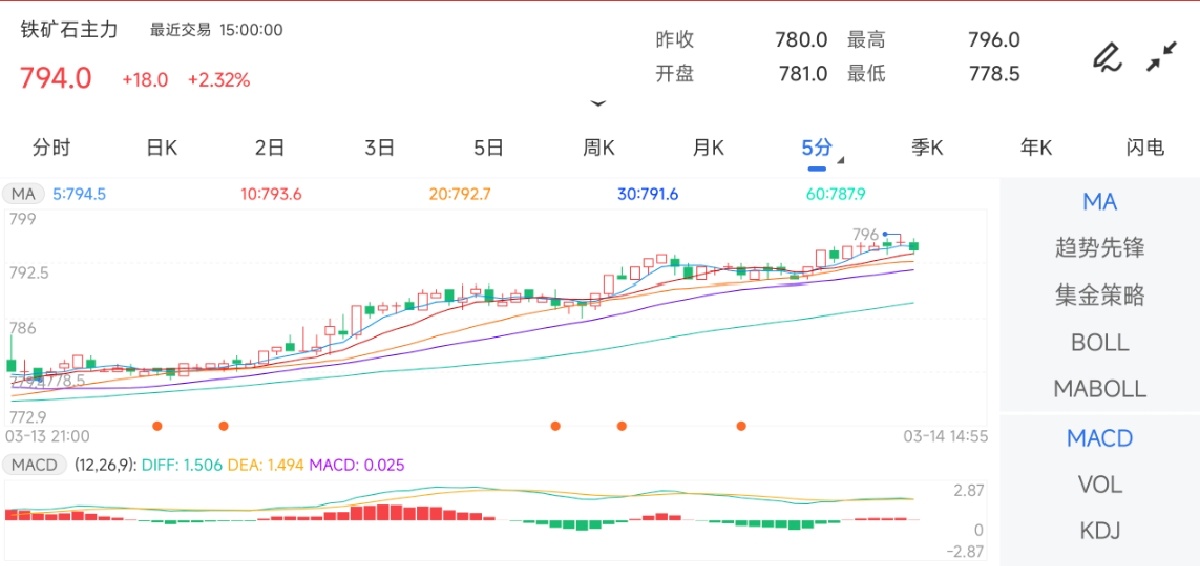
Task: Click the 03-14 14:55 end time label
Action: tap(946, 436)
